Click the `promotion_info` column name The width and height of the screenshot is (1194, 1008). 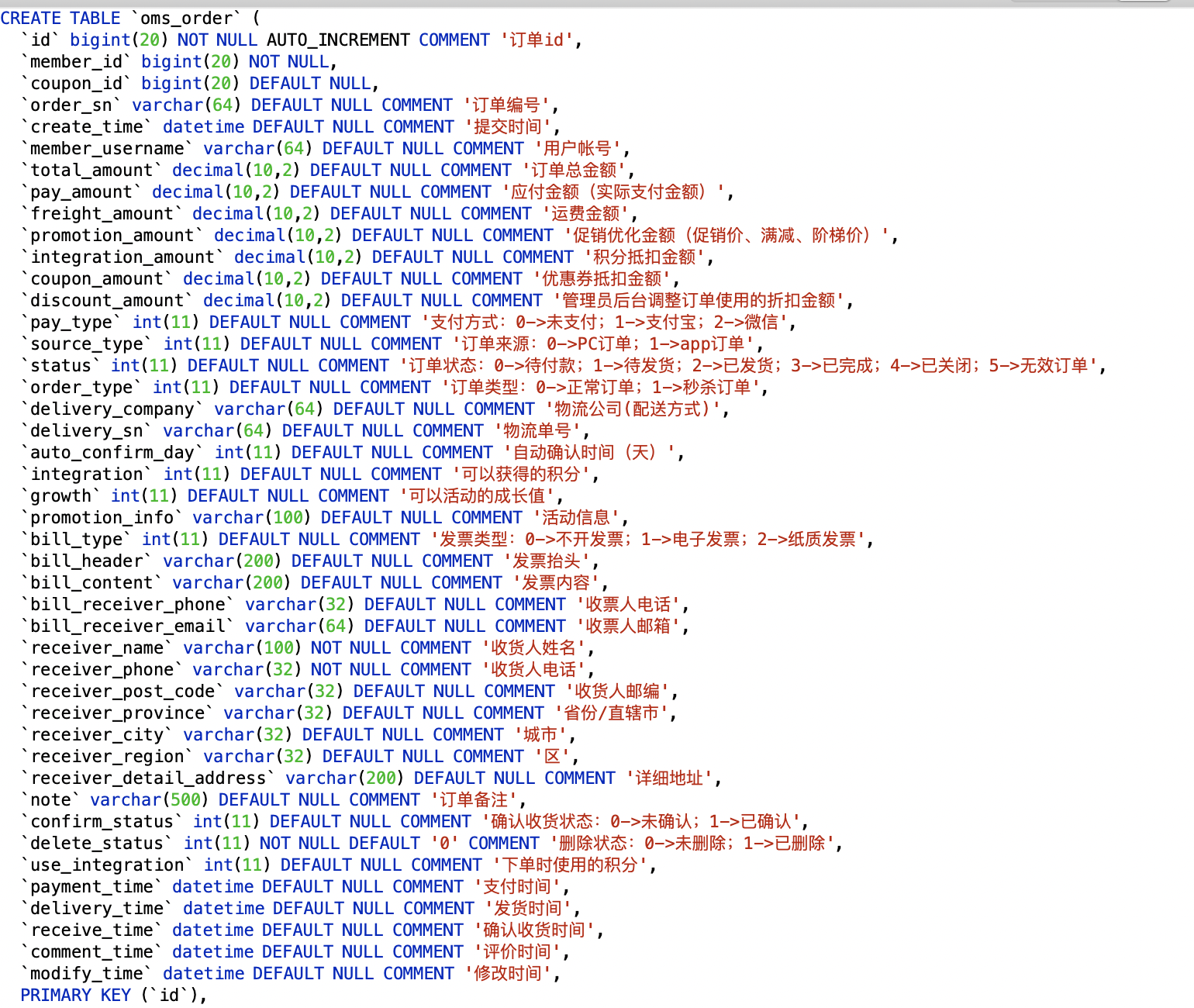[102, 517]
